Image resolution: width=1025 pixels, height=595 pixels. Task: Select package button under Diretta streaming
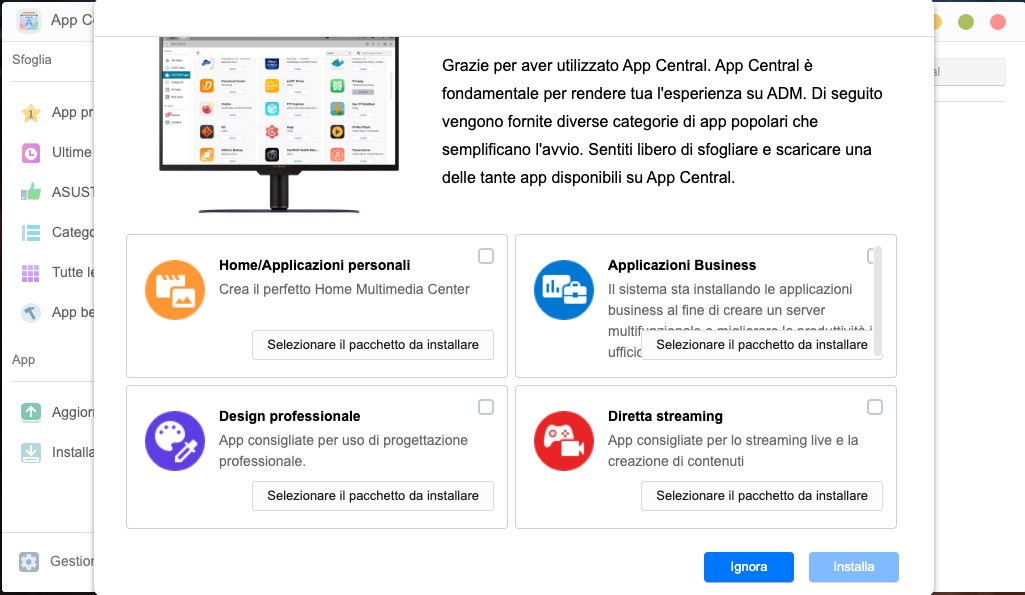[x=762, y=496]
